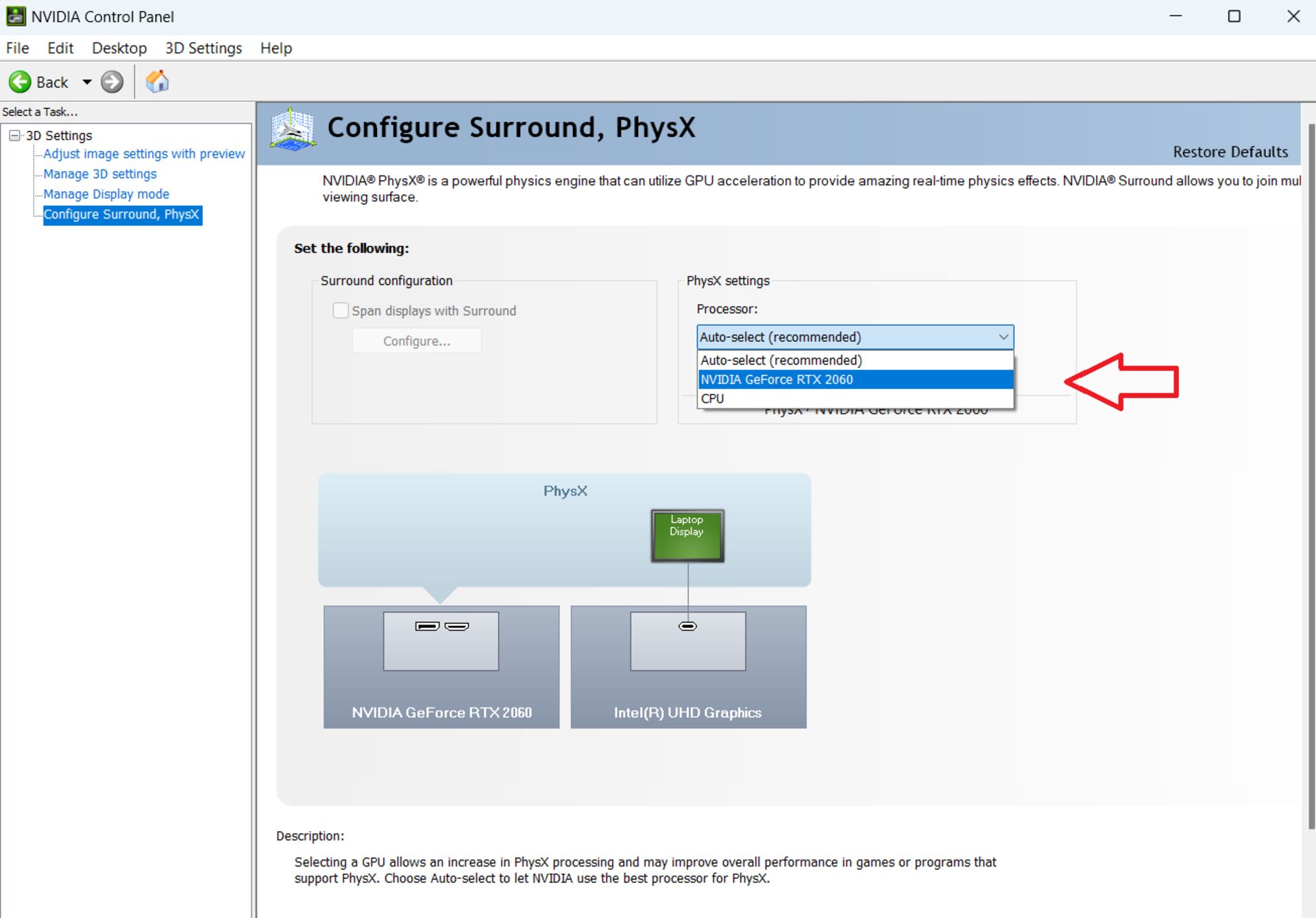The width and height of the screenshot is (1316, 918).
Task: Go to the Home icon in toolbar
Action: tap(157, 82)
